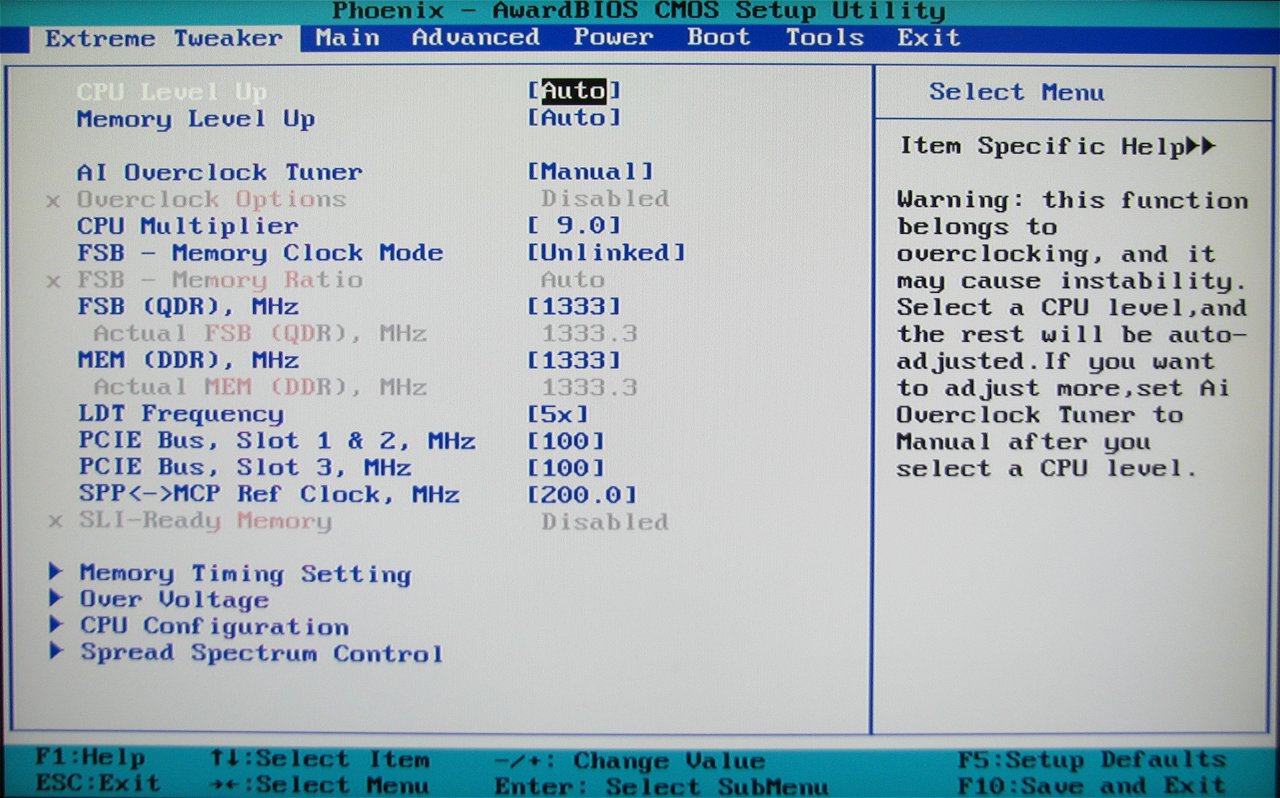This screenshot has width=1280, height=798.
Task: Expand the Memory Timing Setting submenu arrow
Action: tap(57, 572)
